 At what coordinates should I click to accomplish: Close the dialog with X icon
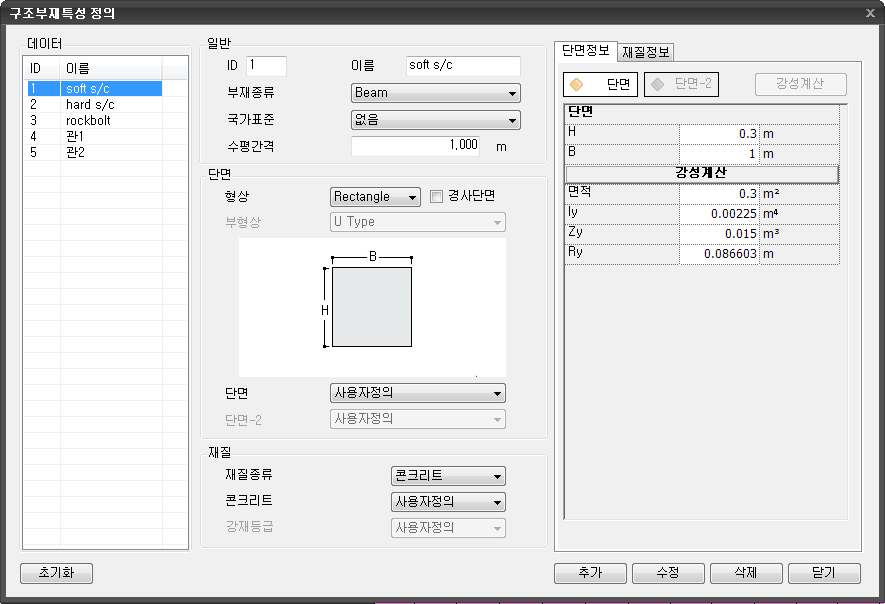[x=870, y=13]
